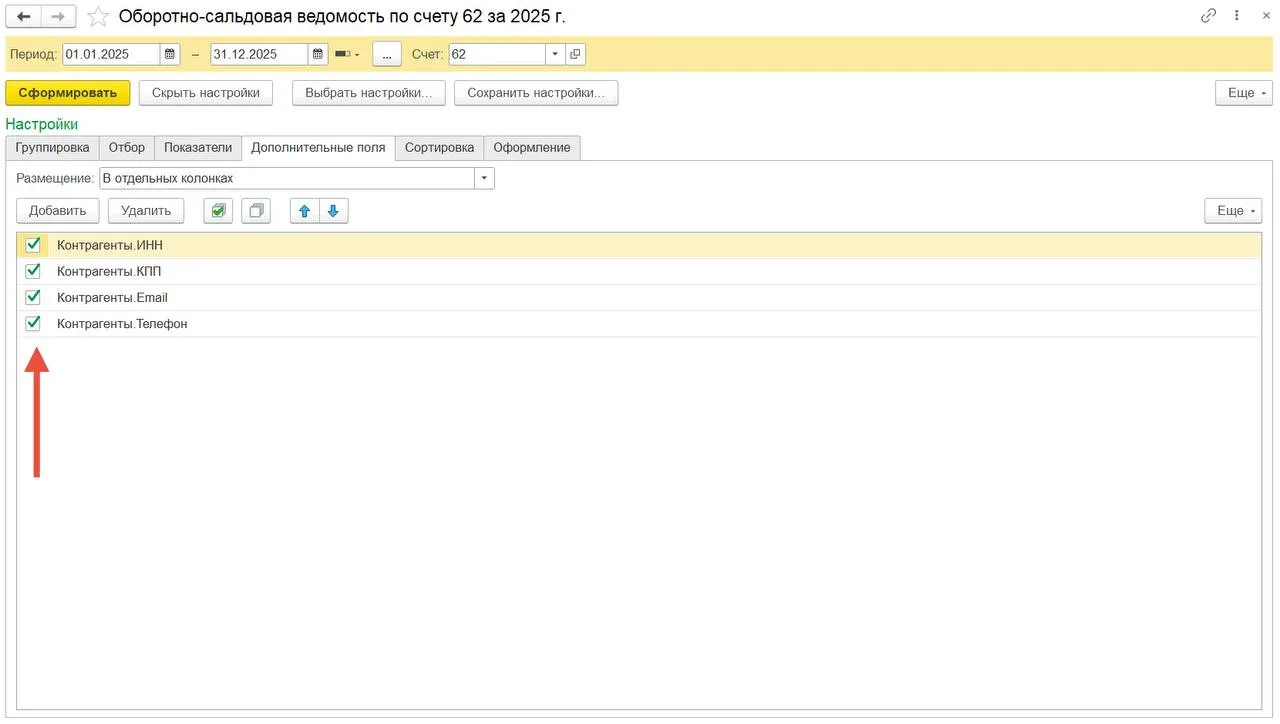
Task: Toggle the Контрагенты.ИНН checkbox
Action: [33, 244]
